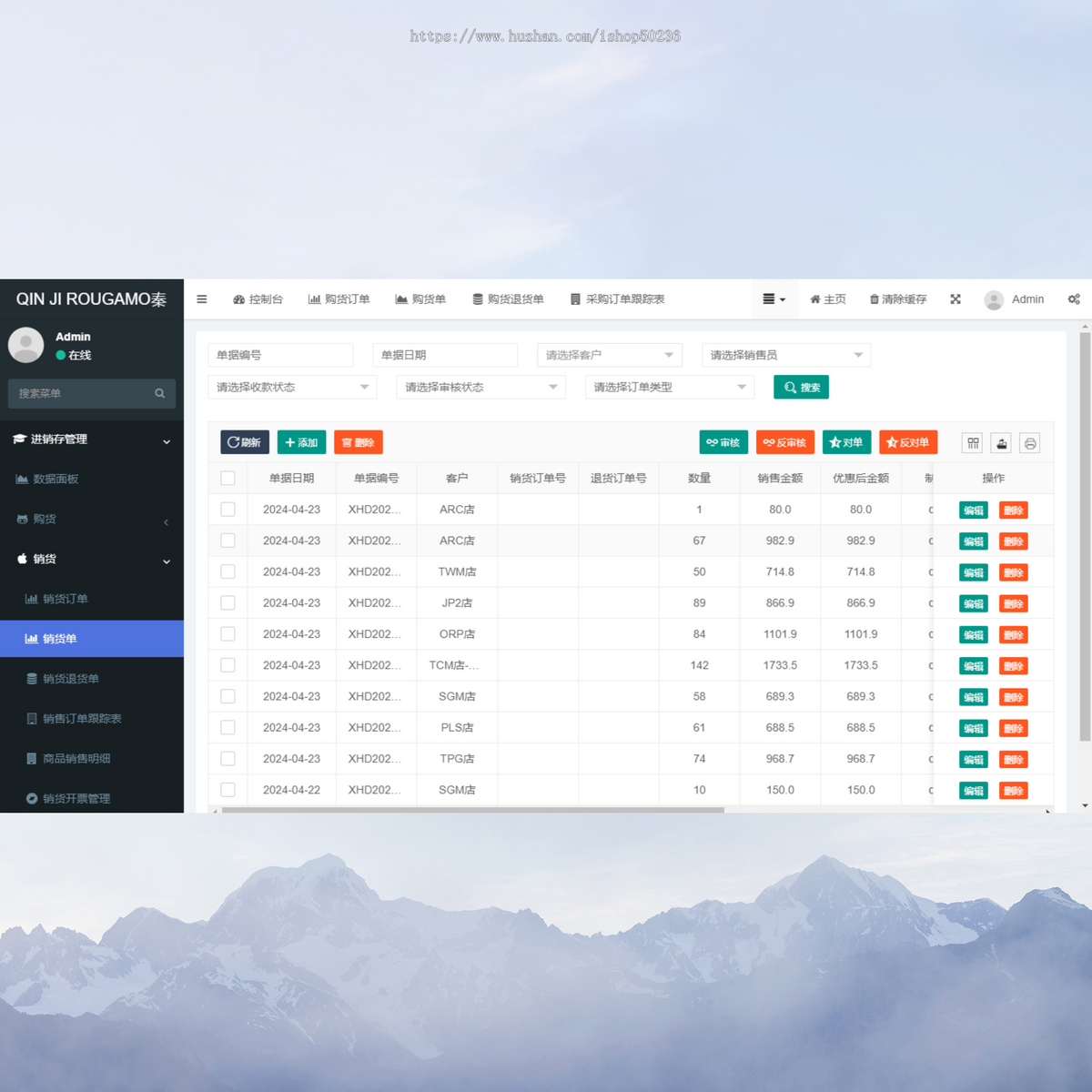Click the 反审核 button
This screenshot has height=1092, width=1092.
pyautogui.click(x=785, y=442)
